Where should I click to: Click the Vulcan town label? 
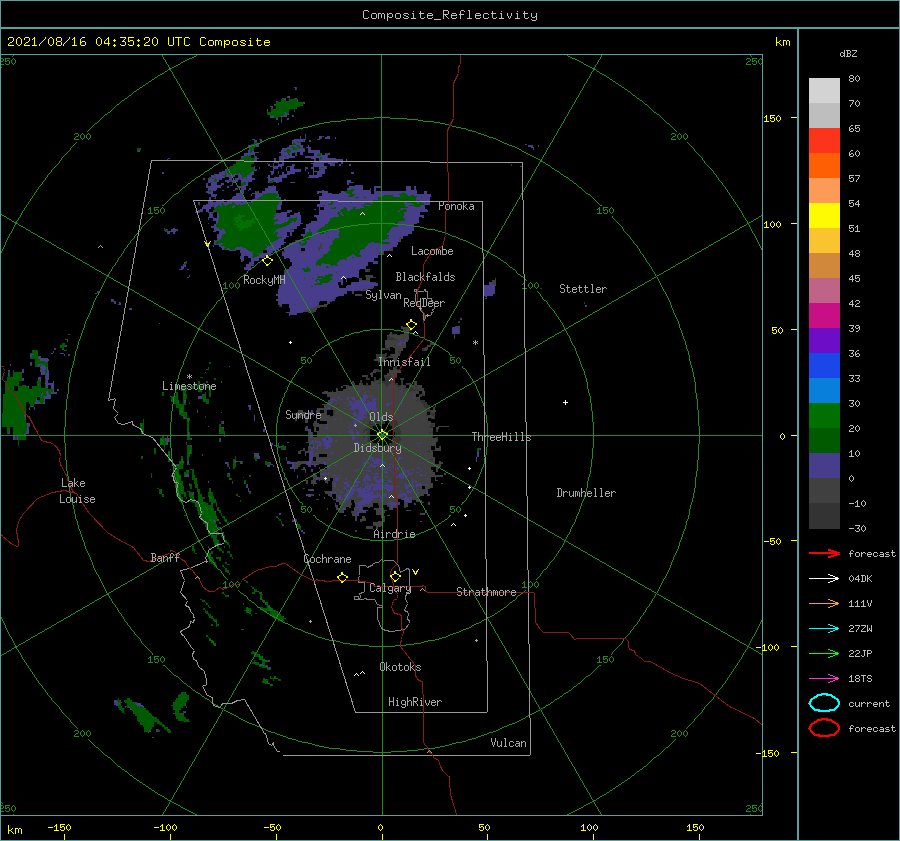coord(509,743)
